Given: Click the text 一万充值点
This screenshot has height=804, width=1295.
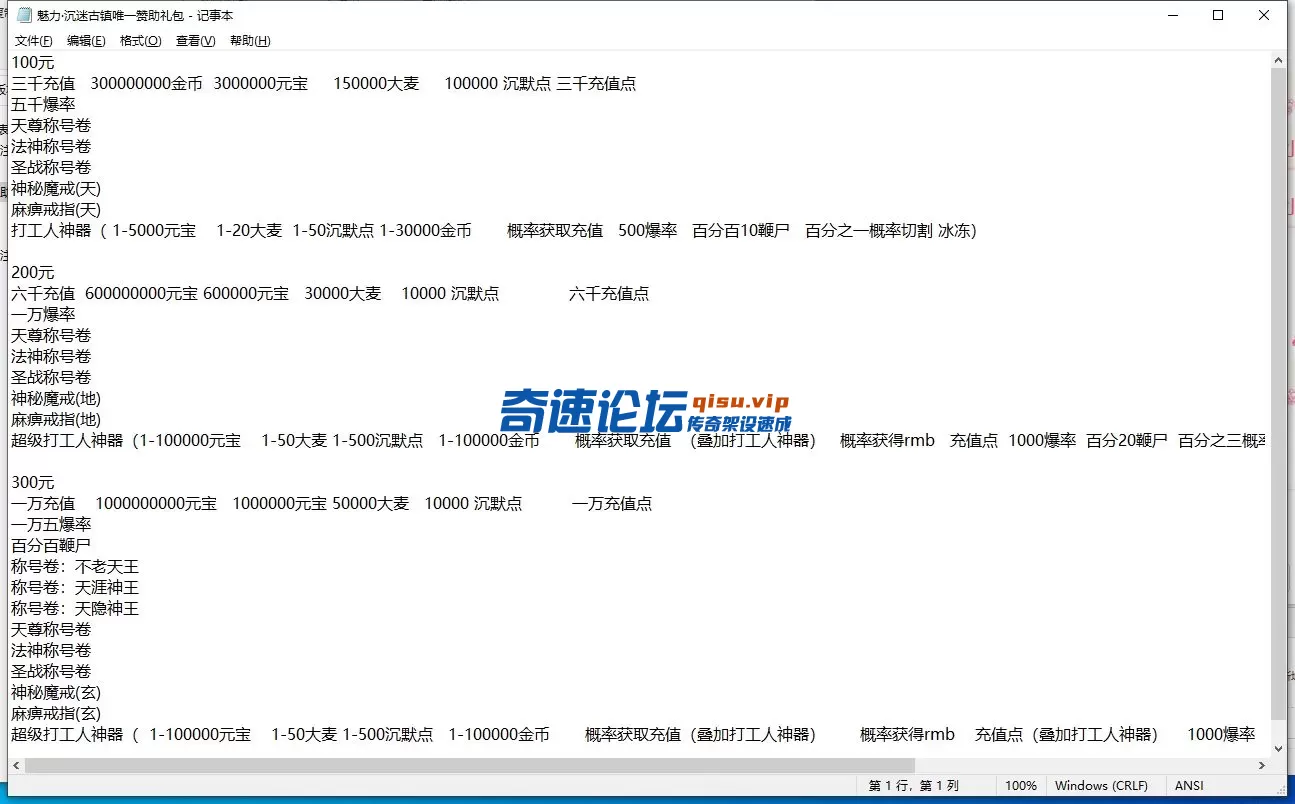Looking at the screenshot, I should [612, 504].
